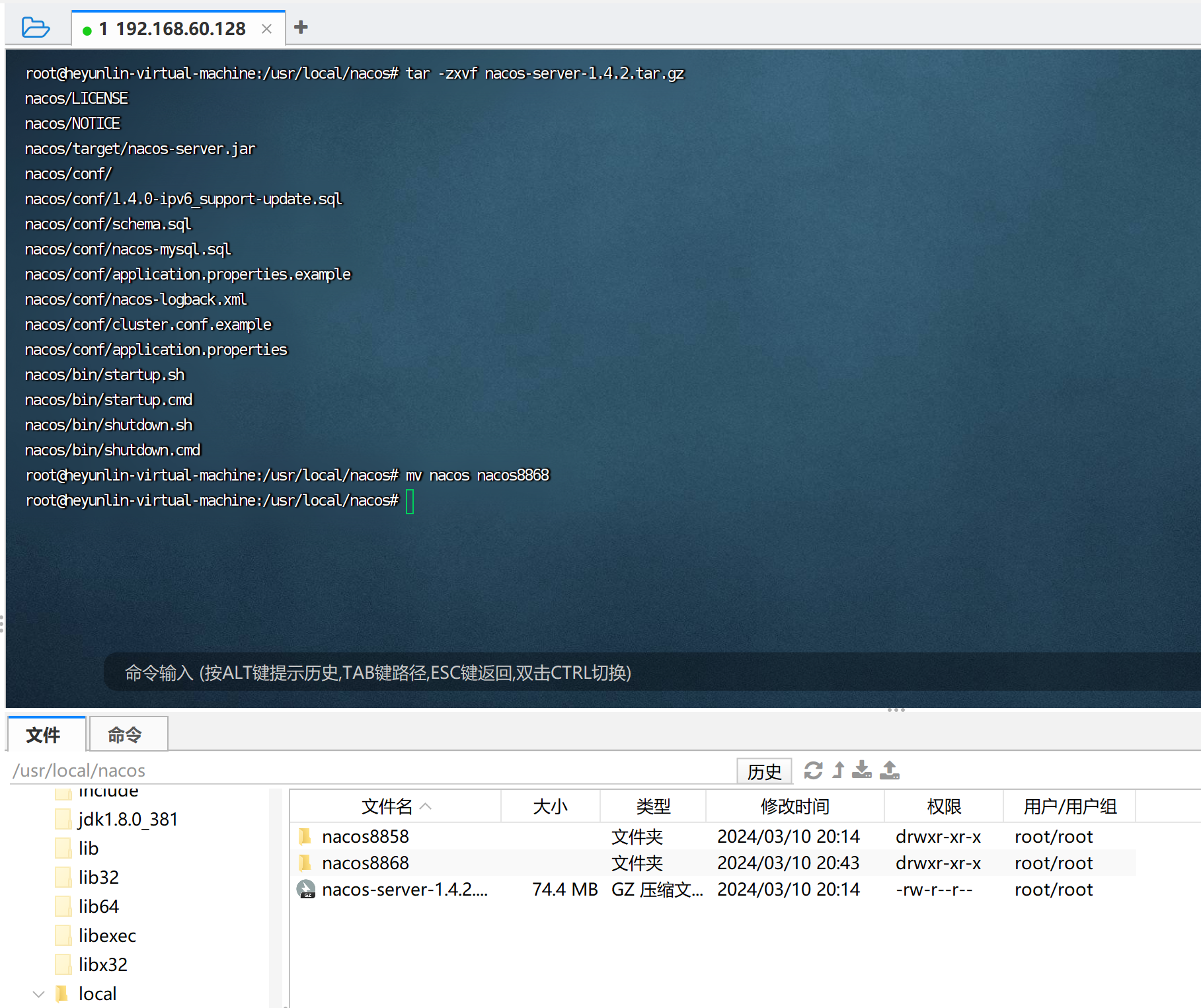Open the folder icon session manager

pos(35,28)
